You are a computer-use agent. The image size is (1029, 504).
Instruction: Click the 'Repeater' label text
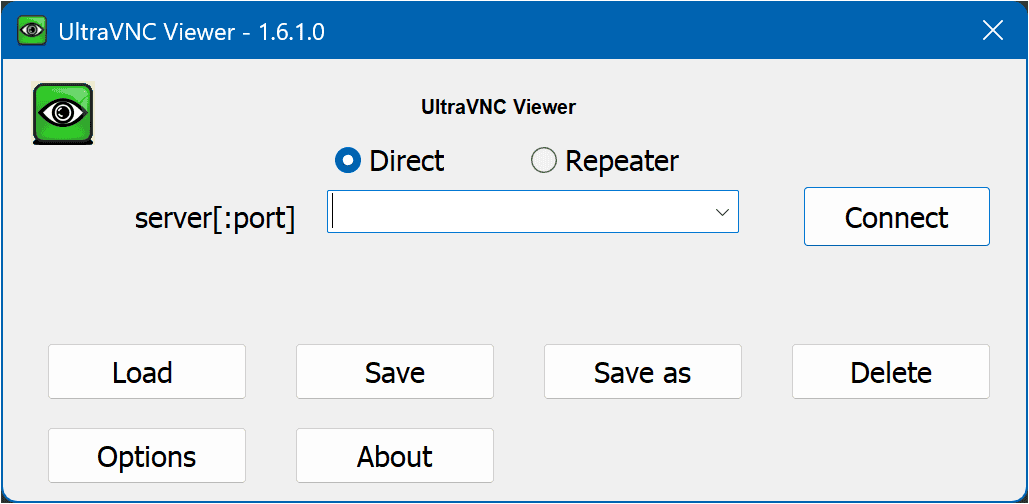click(621, 161)
